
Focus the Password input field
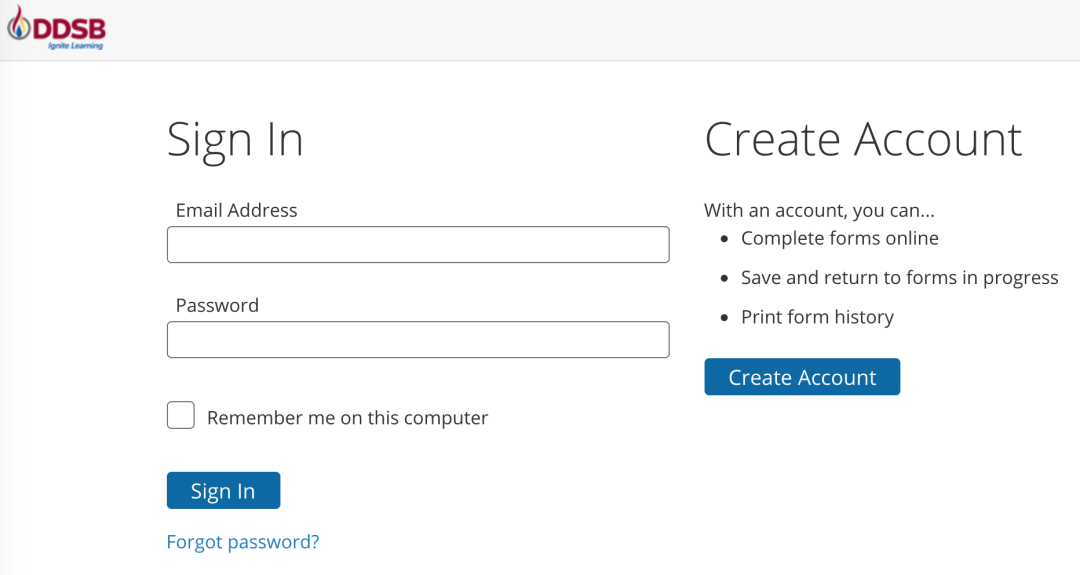coord(417,340)
